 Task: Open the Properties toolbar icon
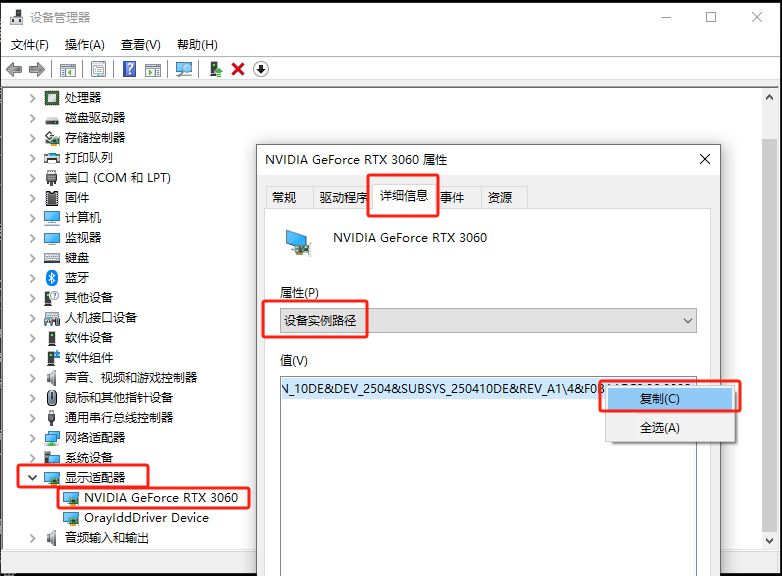[x=98, y=69]
